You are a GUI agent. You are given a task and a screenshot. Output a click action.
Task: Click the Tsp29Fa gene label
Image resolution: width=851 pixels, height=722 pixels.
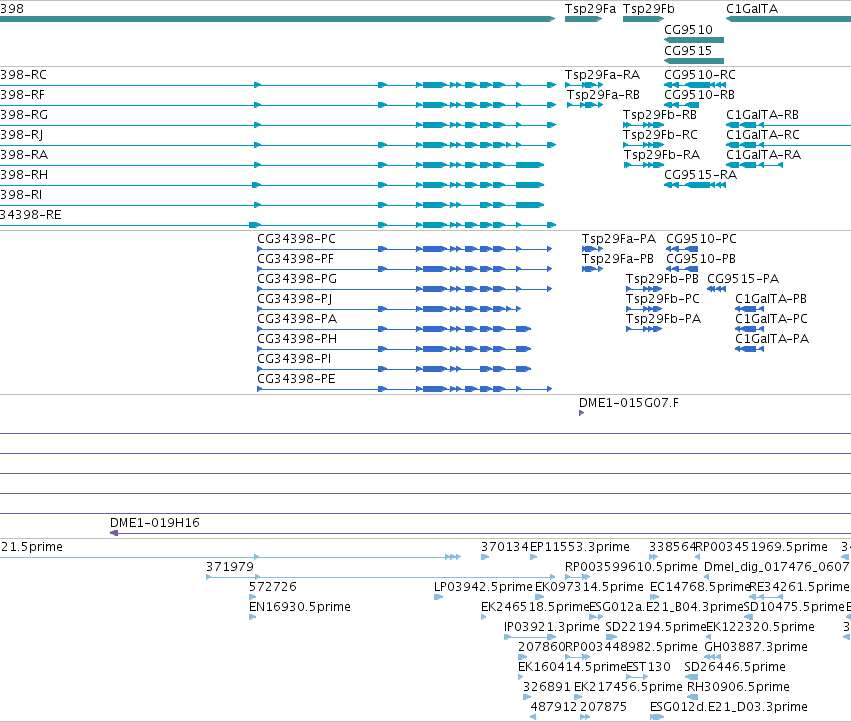[590, 9]
